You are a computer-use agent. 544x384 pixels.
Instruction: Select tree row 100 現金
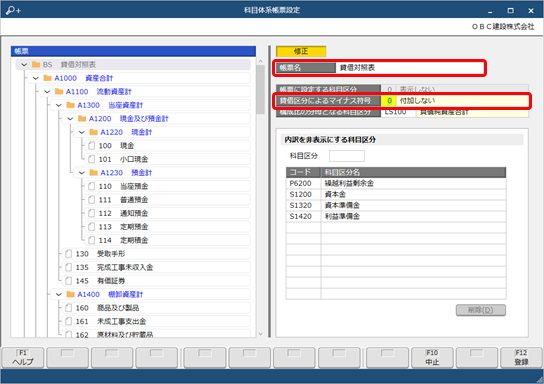[168, 146]
